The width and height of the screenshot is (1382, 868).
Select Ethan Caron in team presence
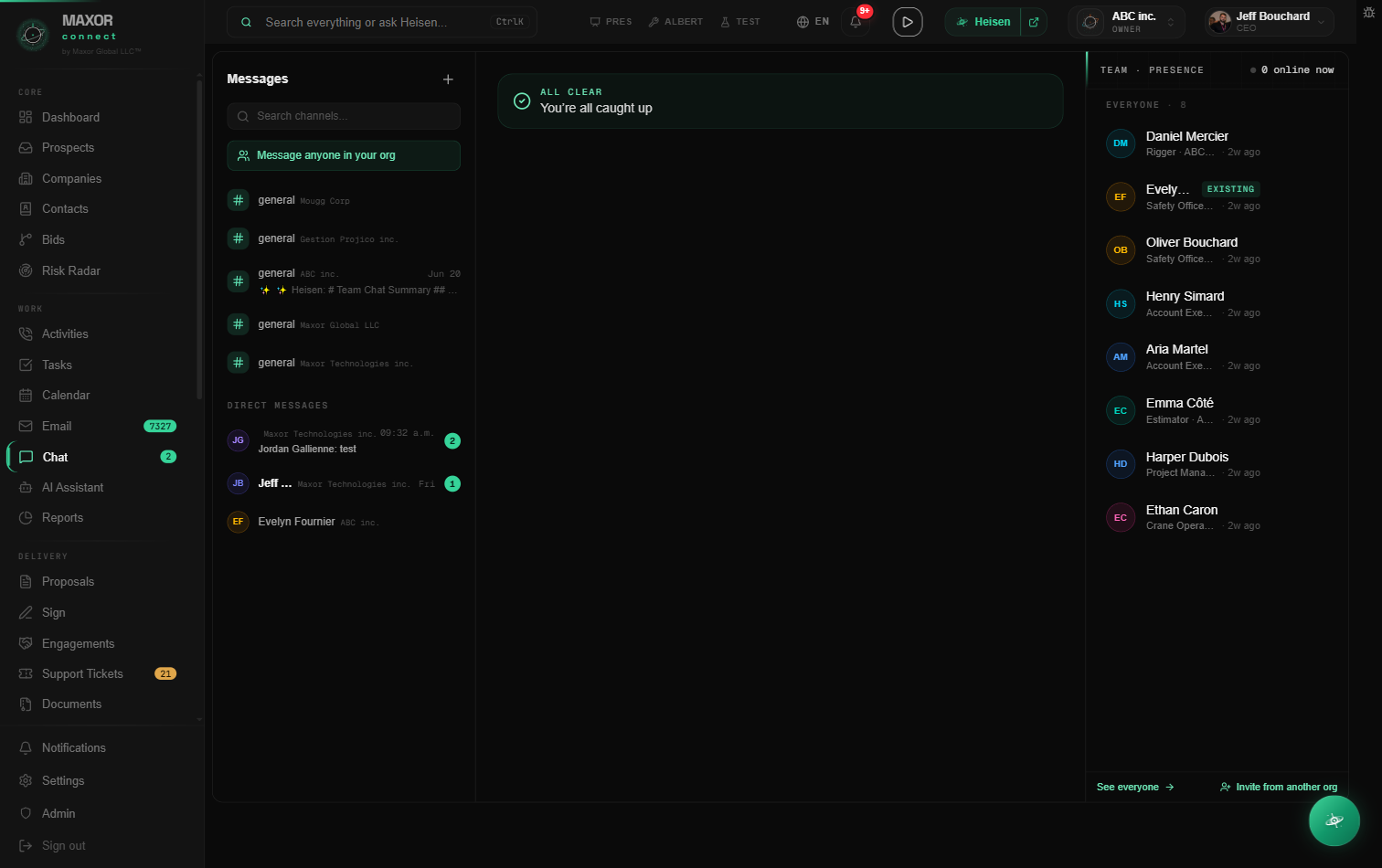click(1217, 518)
